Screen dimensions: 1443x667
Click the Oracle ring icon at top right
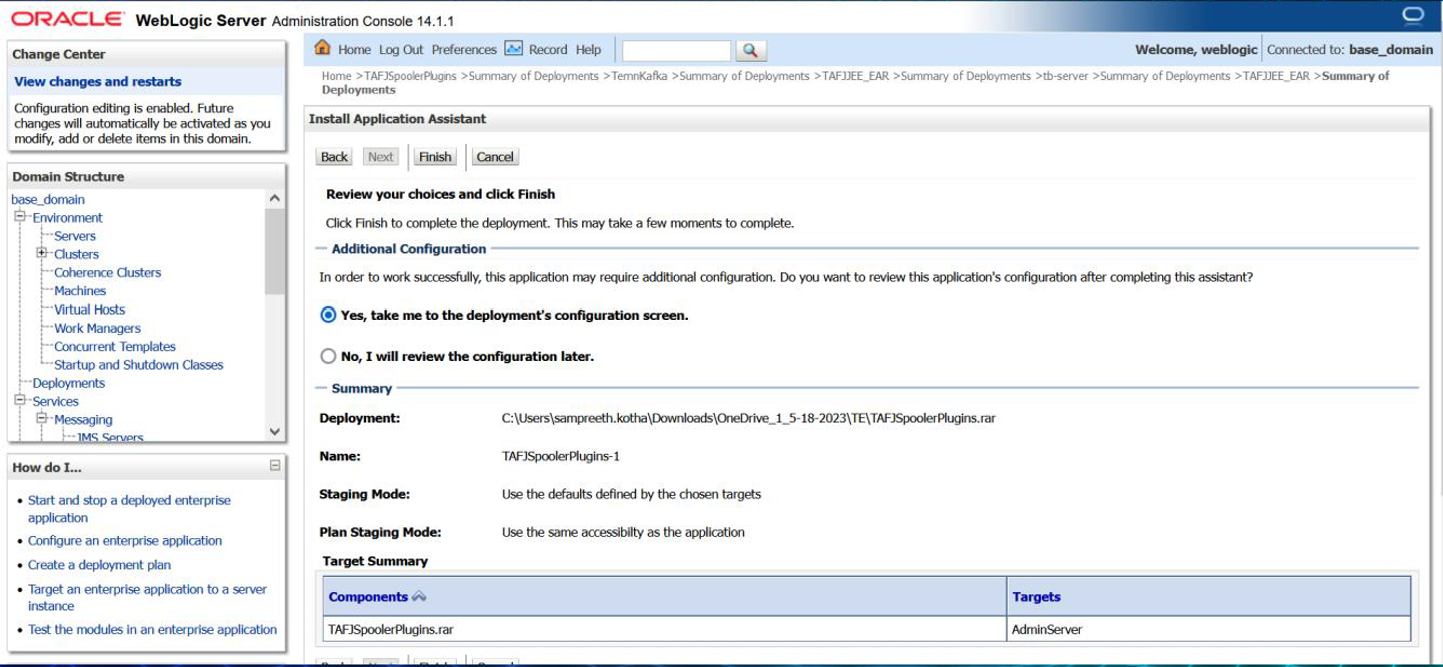[x=1412, y=15]
